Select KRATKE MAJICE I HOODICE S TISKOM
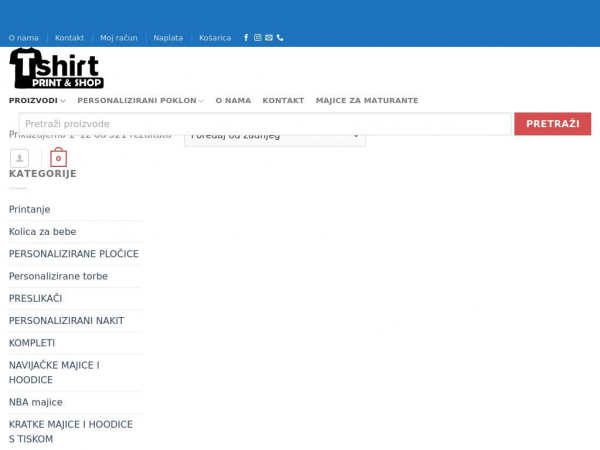 click(x=71, y=432)
